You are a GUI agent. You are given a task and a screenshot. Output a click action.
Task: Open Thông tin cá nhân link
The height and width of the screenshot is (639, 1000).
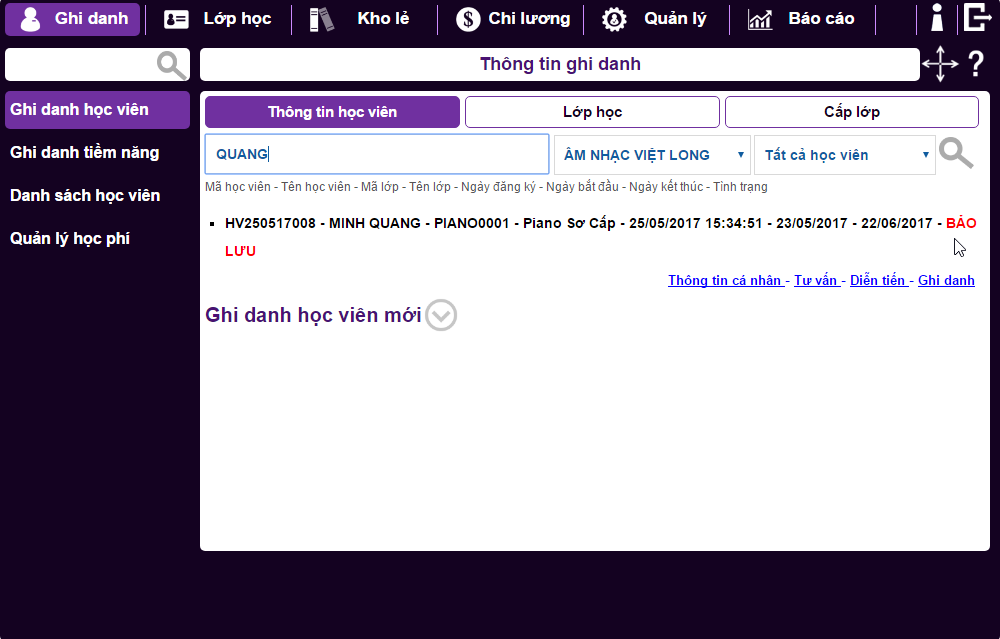pyautogui.click(x=725, y=281)
